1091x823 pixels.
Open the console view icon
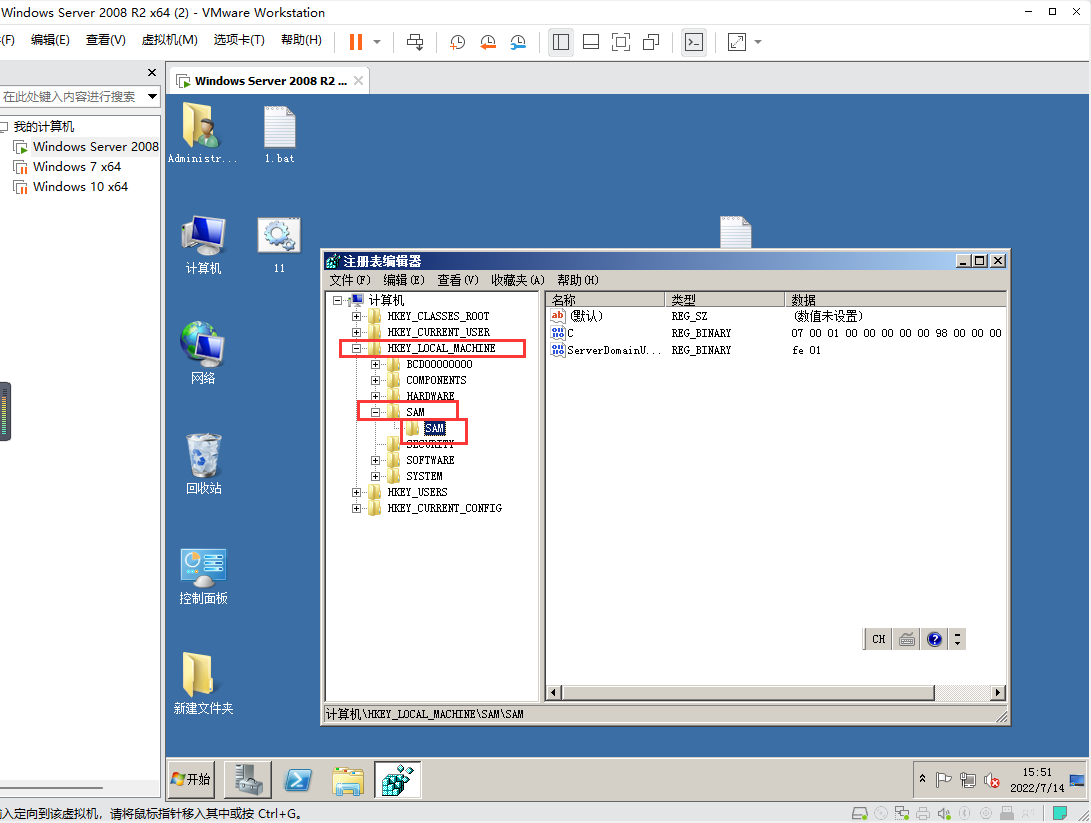pyautogui.click(x=694, y=42)
